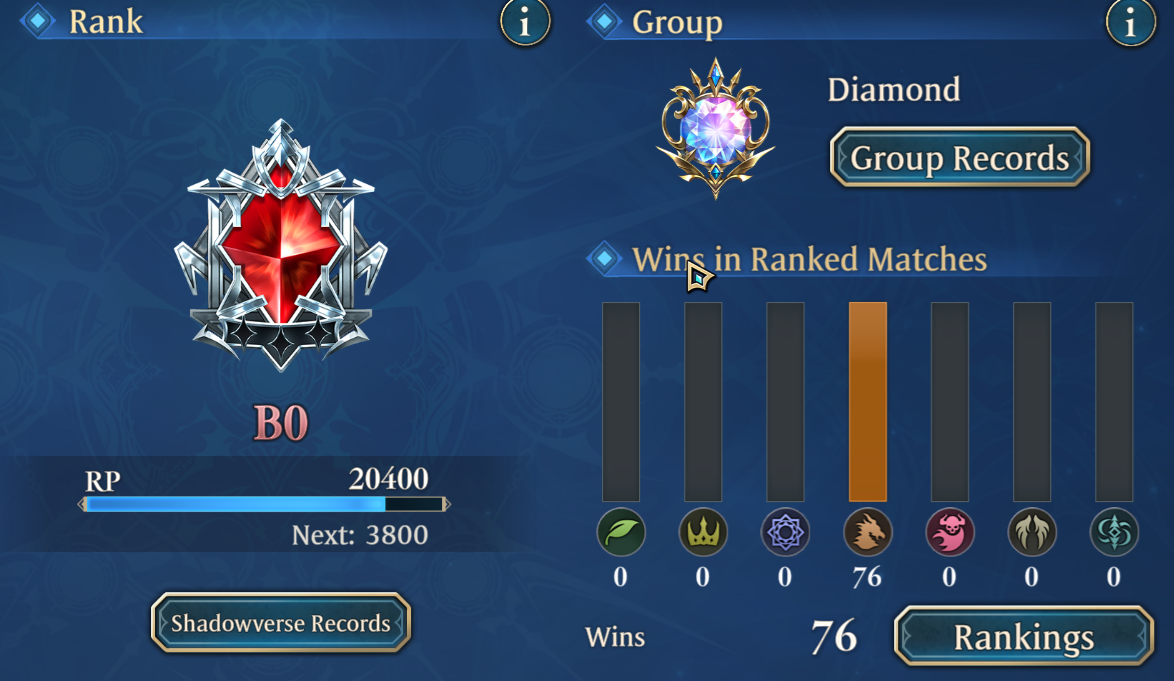The width and height of the screenshot is (1174, 681).
Task: Select the Forestcraft leaf class icon
Action: 621,532
